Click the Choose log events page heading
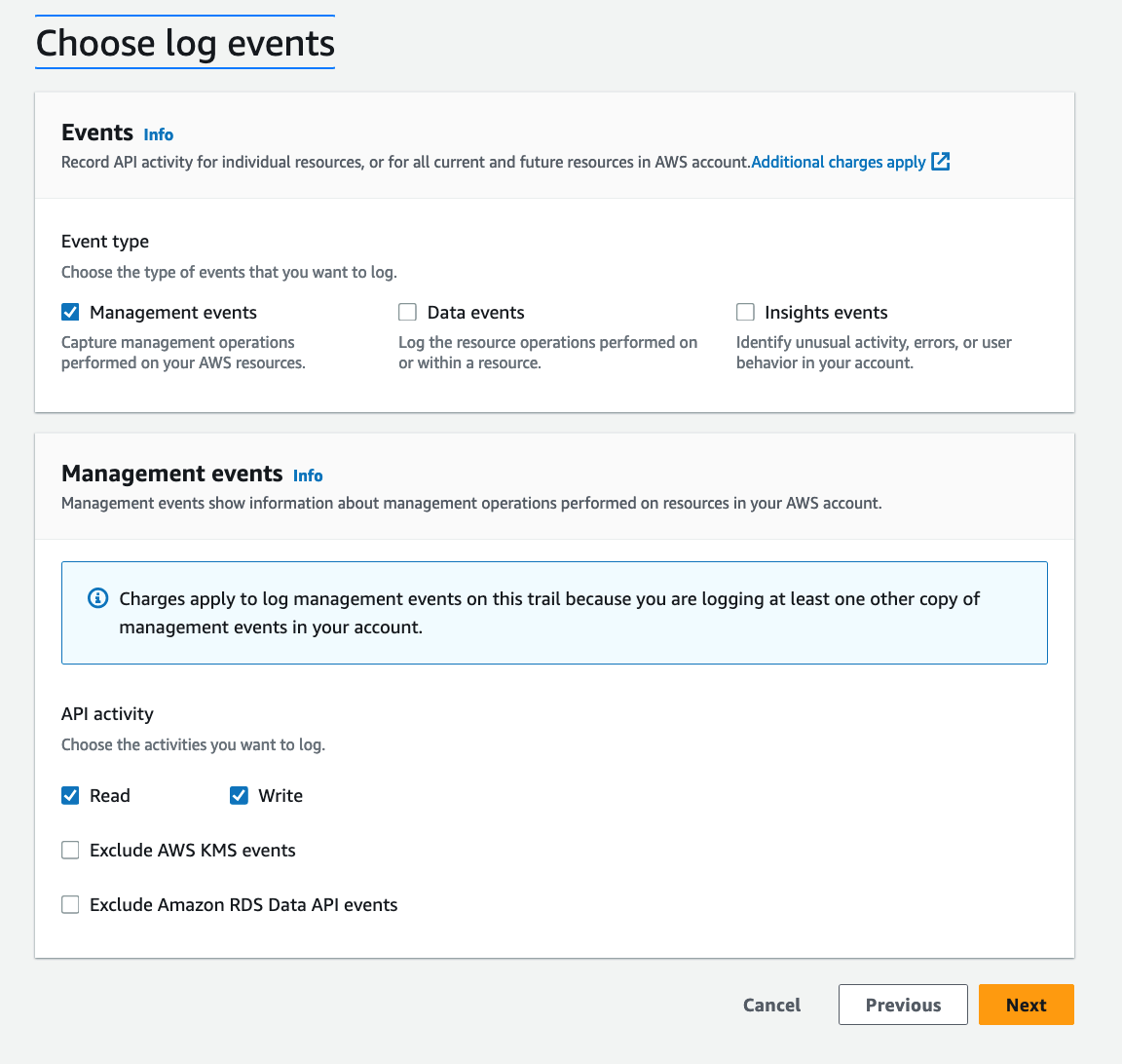Viewport: 1122px width, 1064px height. pos(184,42)
